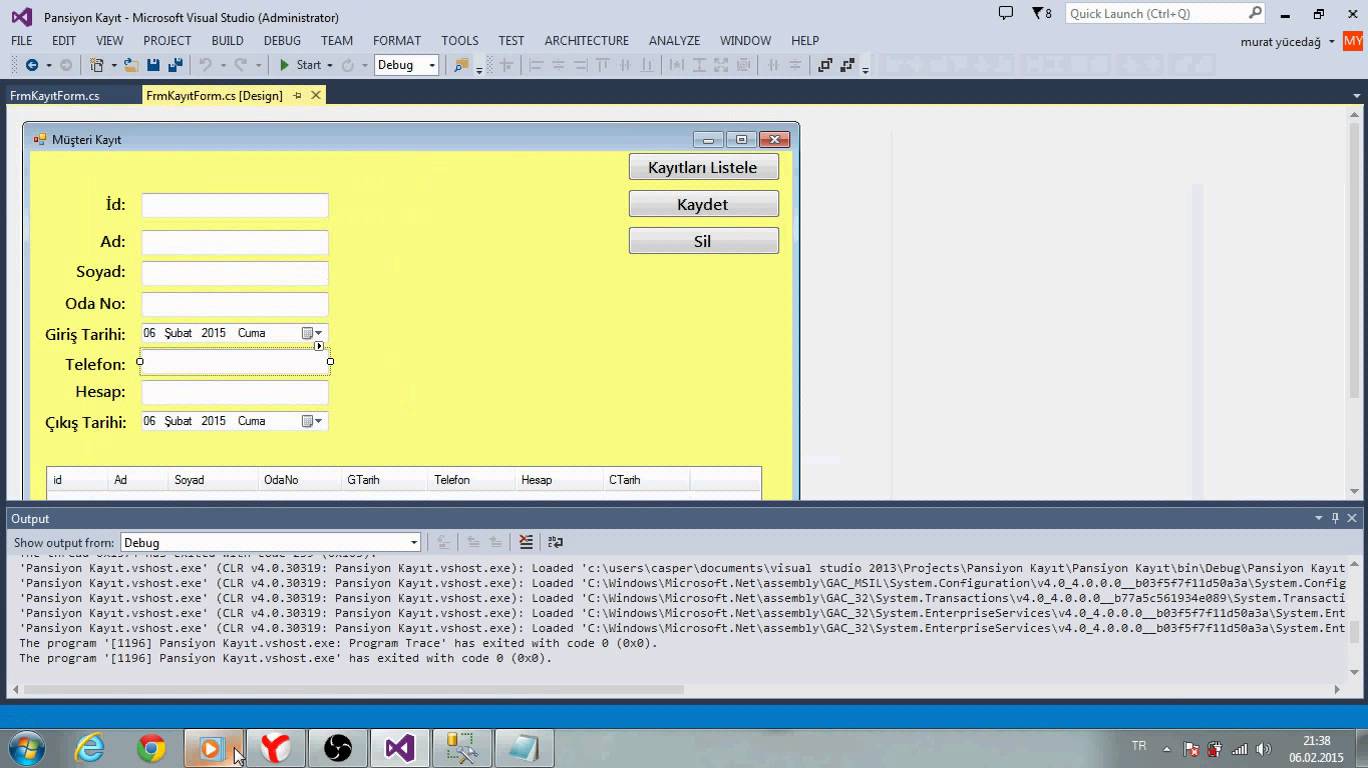
Task: Open the Output window position menu arrow
Action: coord(1319,518)
